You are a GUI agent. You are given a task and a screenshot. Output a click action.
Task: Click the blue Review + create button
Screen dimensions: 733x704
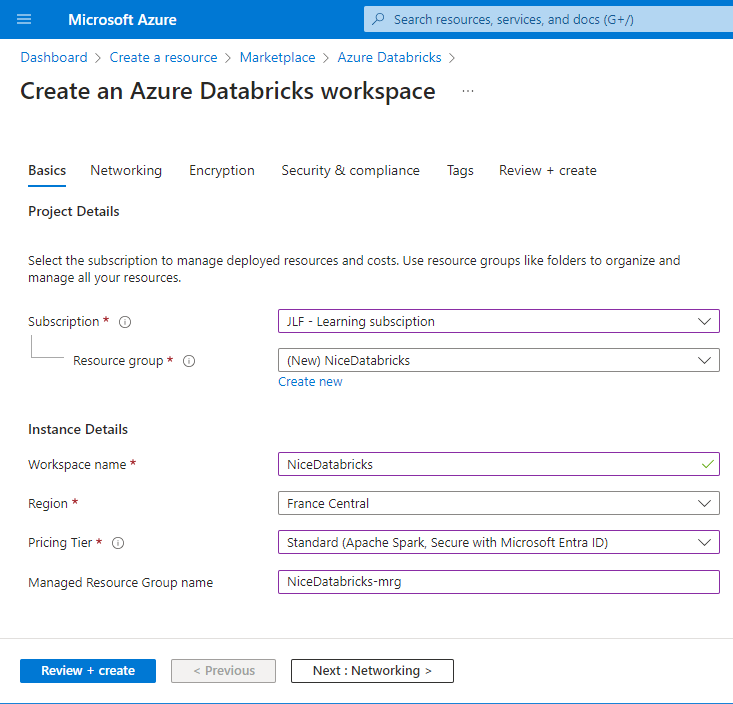tap(88, 671)
